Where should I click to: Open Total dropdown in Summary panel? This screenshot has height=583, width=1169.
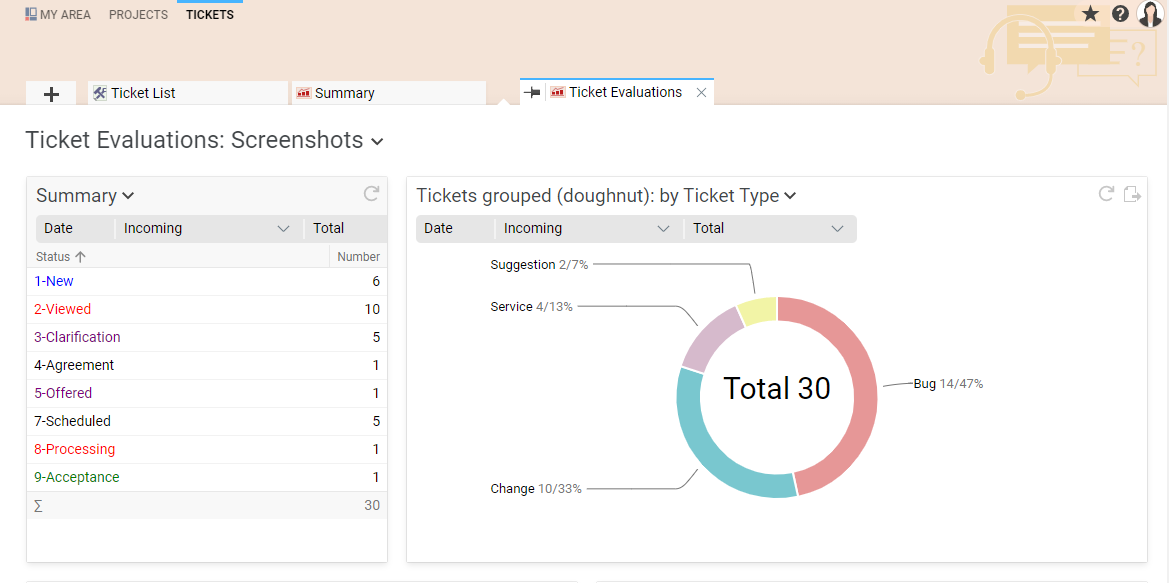pos(346,229)
